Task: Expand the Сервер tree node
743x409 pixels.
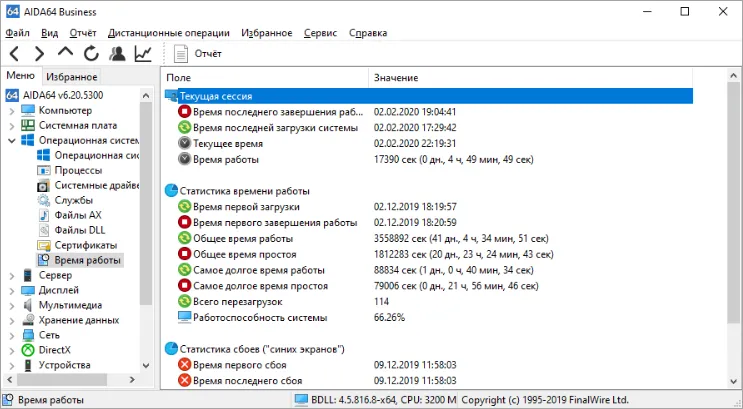Action: click(12, 275)
